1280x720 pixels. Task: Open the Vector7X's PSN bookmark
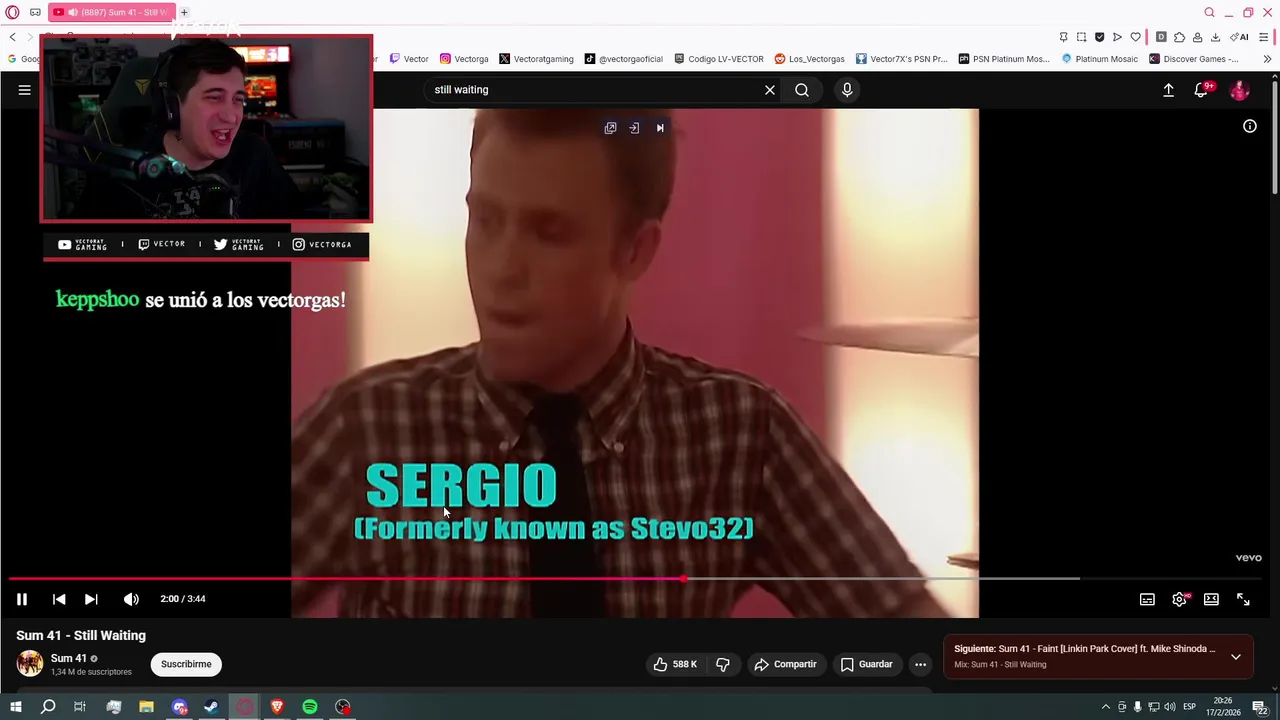click(901, 59)
